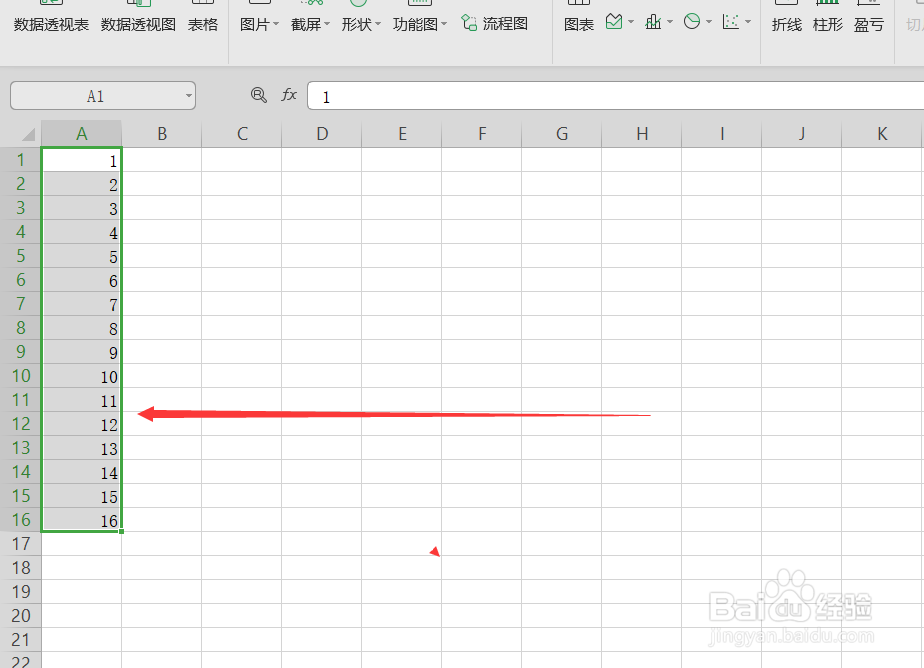Click cell A16 containing 16
This screenshot has width=924, height=668.
(x=81, y=520)
